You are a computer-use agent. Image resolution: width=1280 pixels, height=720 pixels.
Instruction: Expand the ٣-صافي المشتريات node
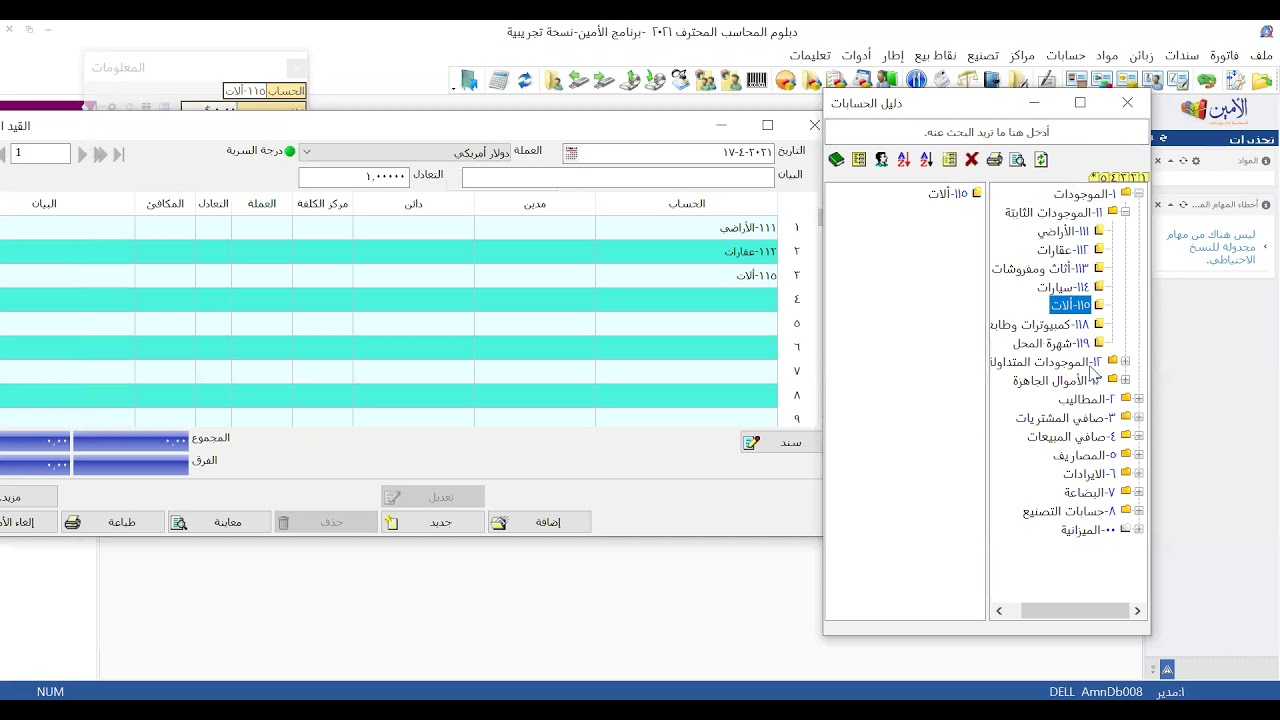(x=1139, y=417)
